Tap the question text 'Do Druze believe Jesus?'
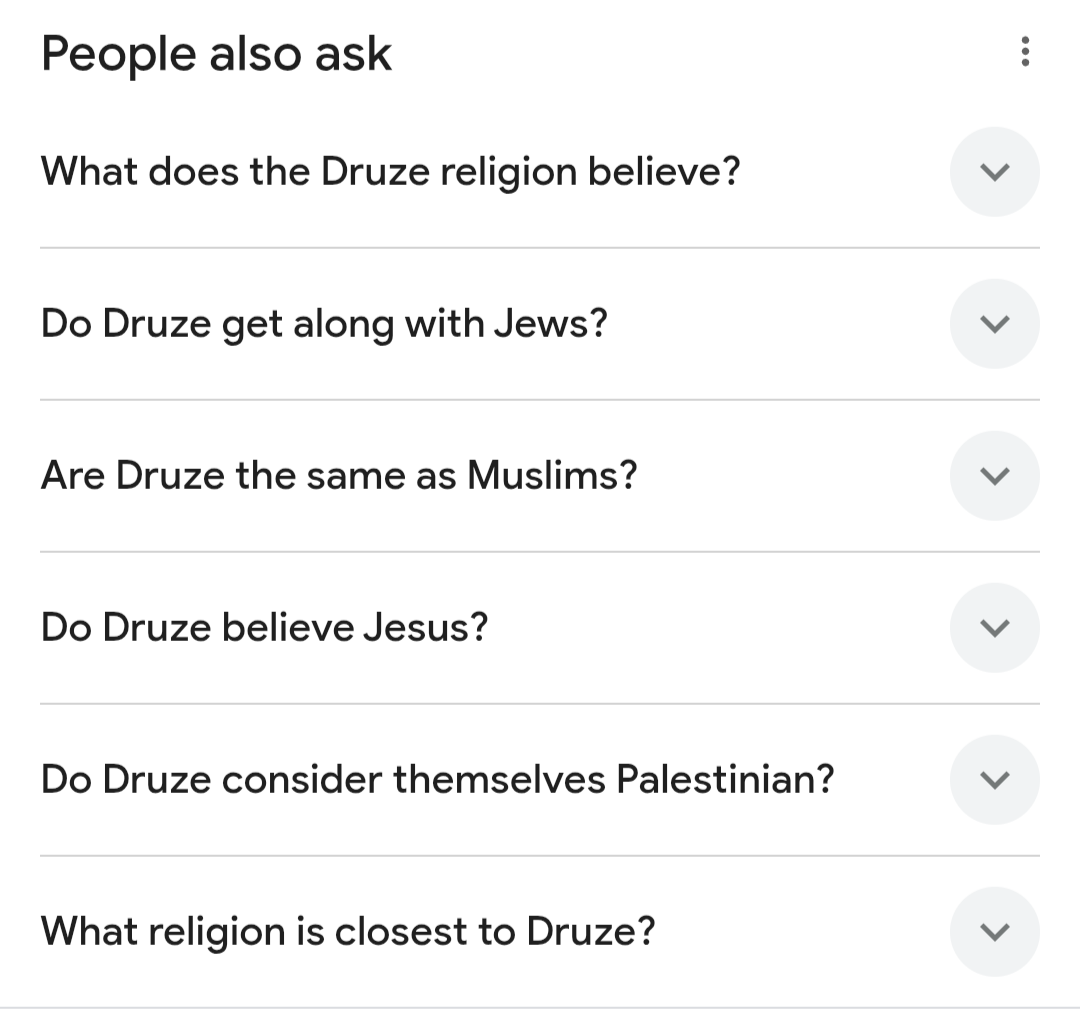 click(x=264, y=628)
